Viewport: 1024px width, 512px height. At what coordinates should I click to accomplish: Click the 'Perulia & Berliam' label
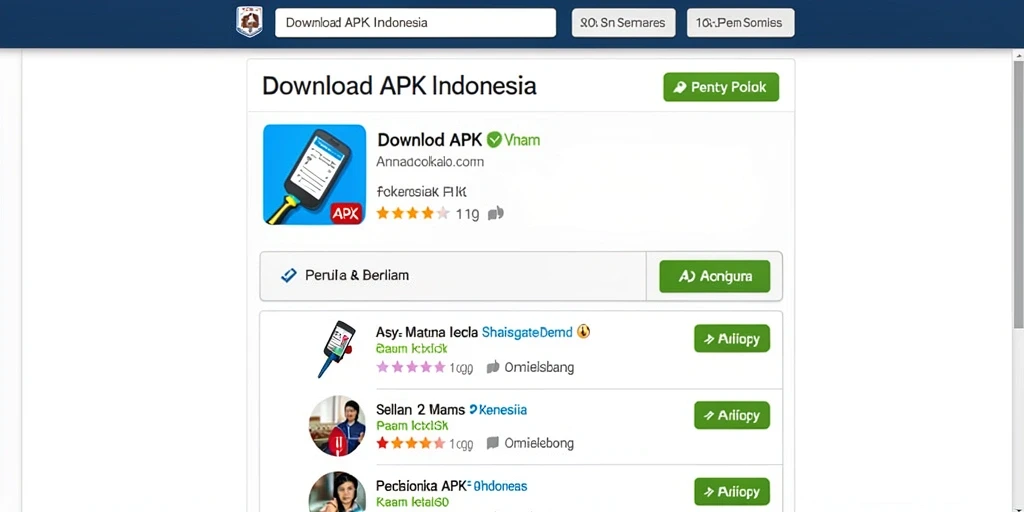pyautogui.click(x=357, y=276)
